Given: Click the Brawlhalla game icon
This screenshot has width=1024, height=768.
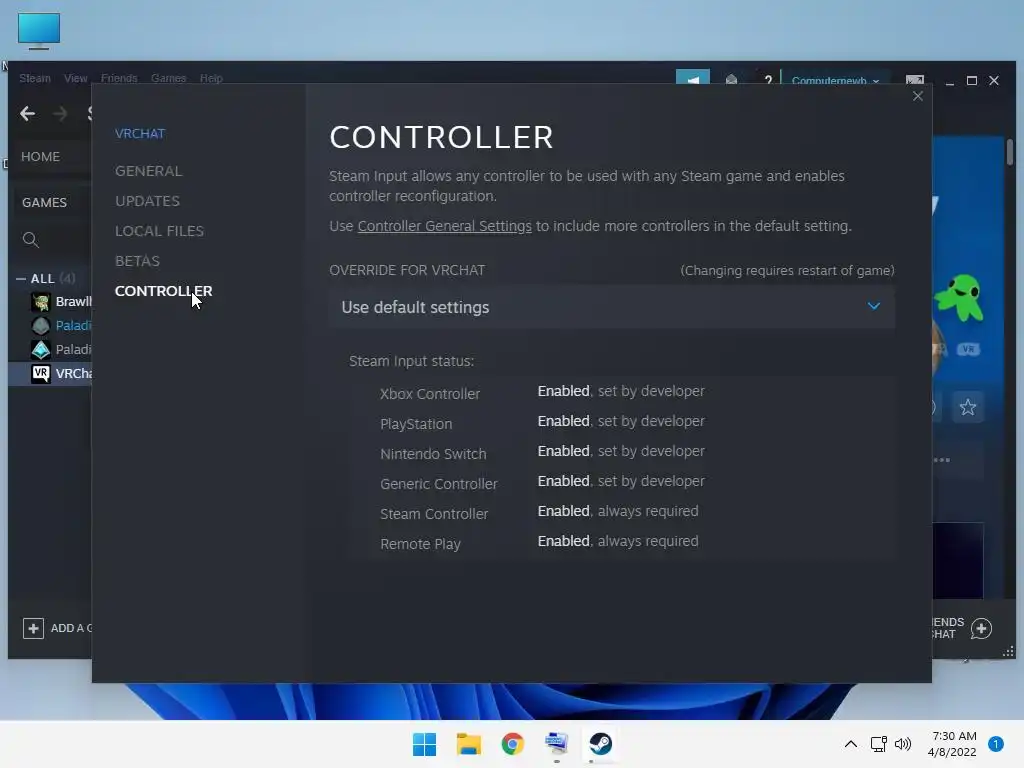Looking at the screenshot, I should click(40, 302).
